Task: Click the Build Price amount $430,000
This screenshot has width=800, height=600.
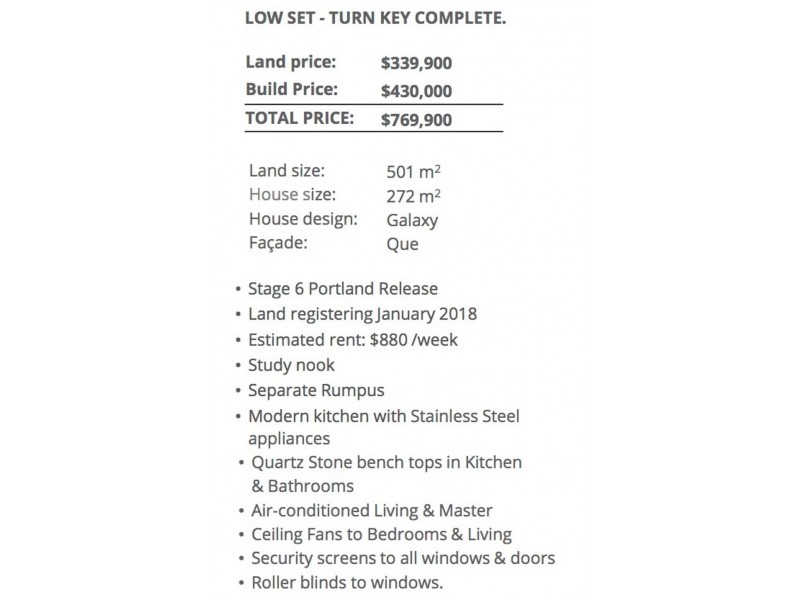Action: click(x=416, y=91)
